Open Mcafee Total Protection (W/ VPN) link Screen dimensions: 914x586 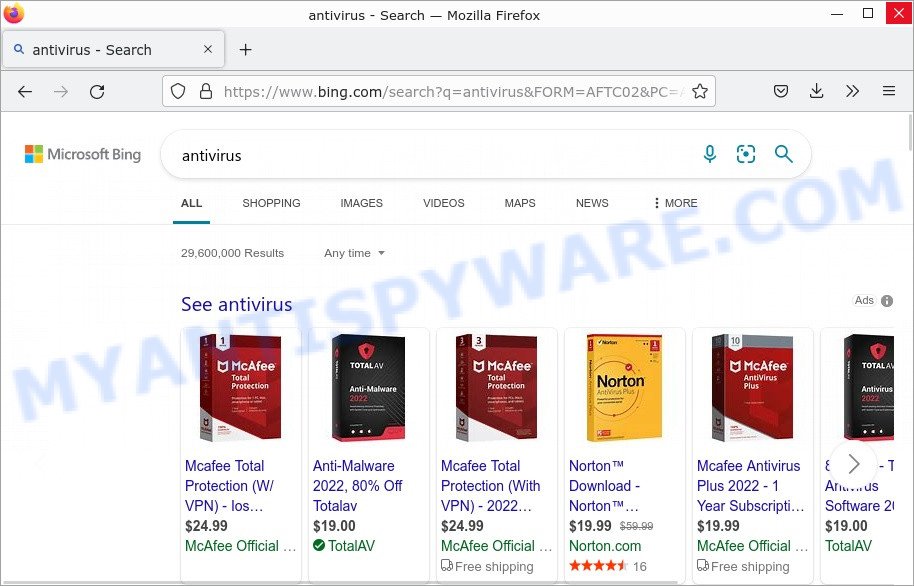click(229, 486)
